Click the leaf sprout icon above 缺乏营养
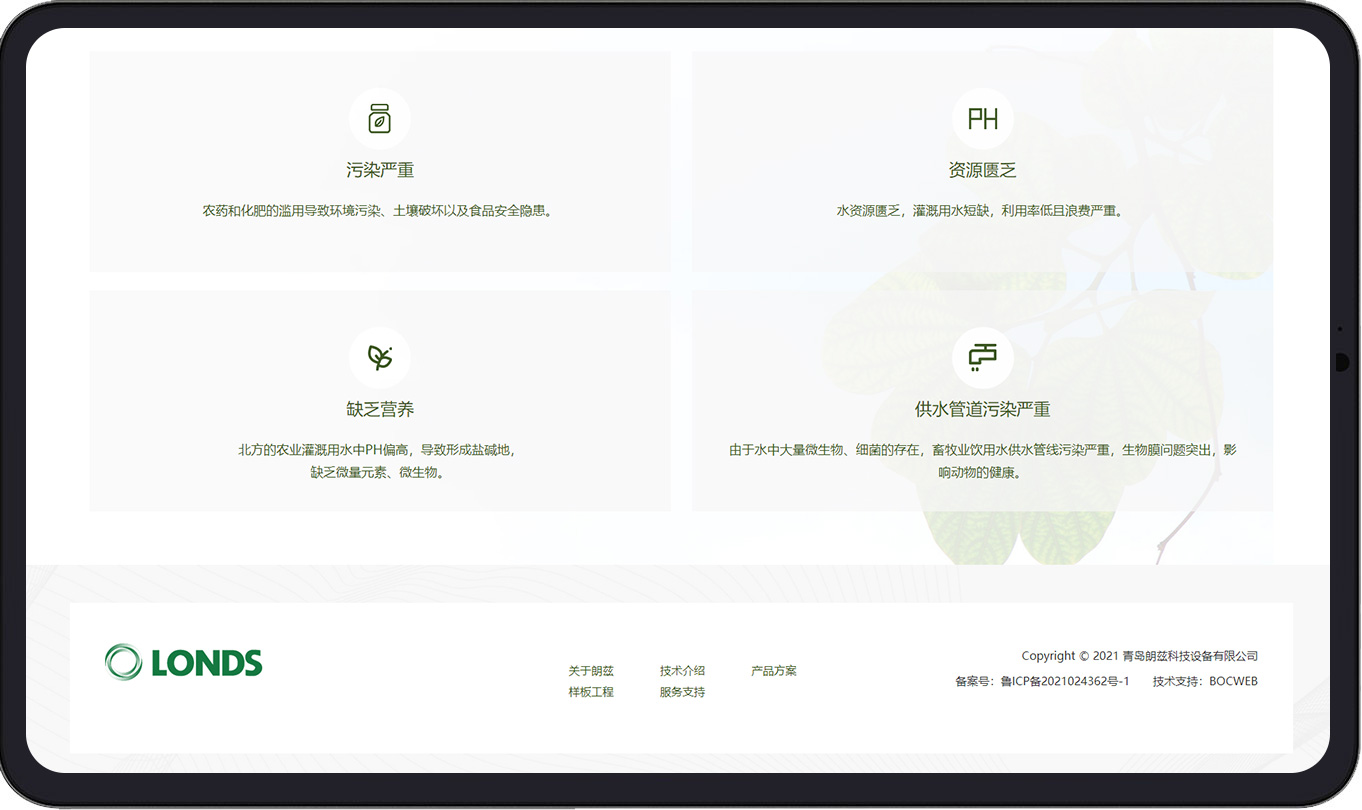Screen dimensions: 1362x810 [380, 357]
